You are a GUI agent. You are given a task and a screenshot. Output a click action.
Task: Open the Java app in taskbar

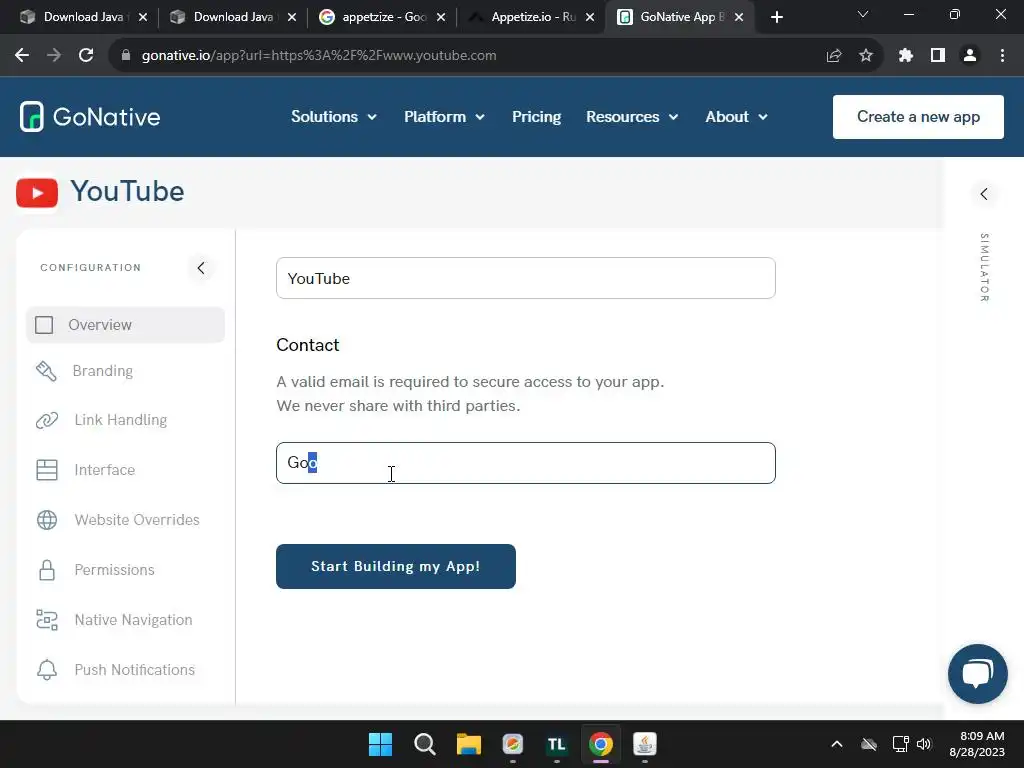645,744
